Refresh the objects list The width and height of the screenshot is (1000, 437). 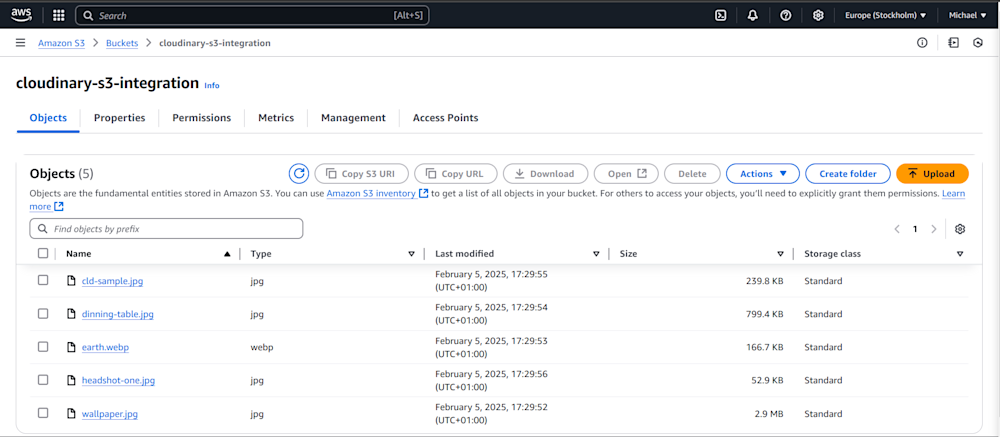tap(298, 174)
